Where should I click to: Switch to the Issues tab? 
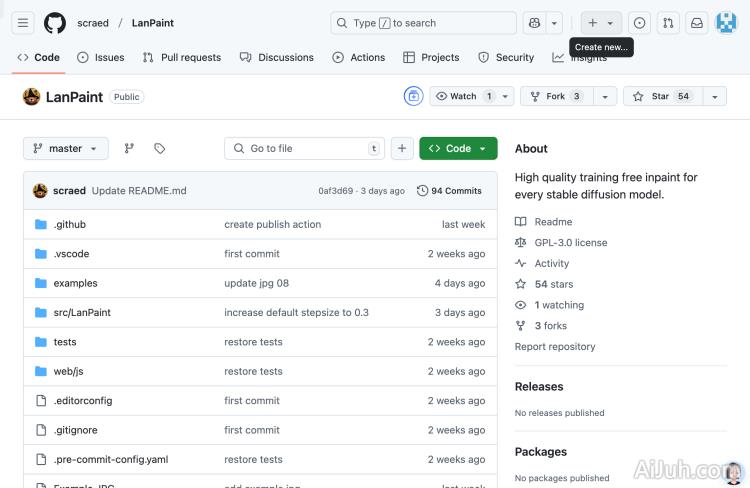[100, 57]
